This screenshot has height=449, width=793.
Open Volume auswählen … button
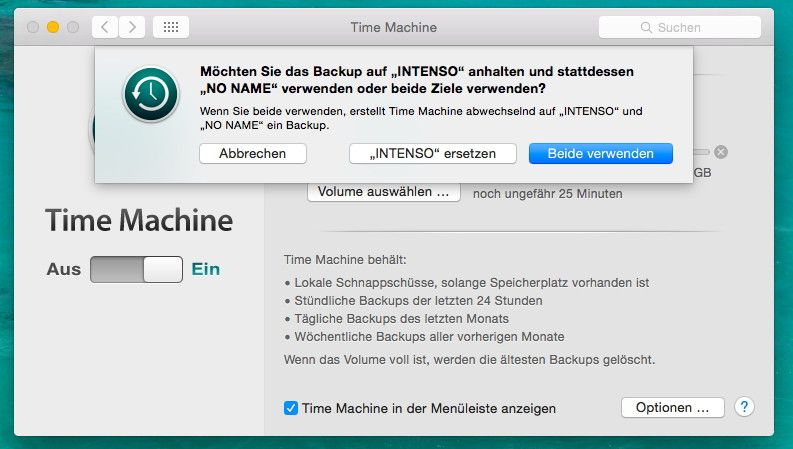(x=384, y=193)
